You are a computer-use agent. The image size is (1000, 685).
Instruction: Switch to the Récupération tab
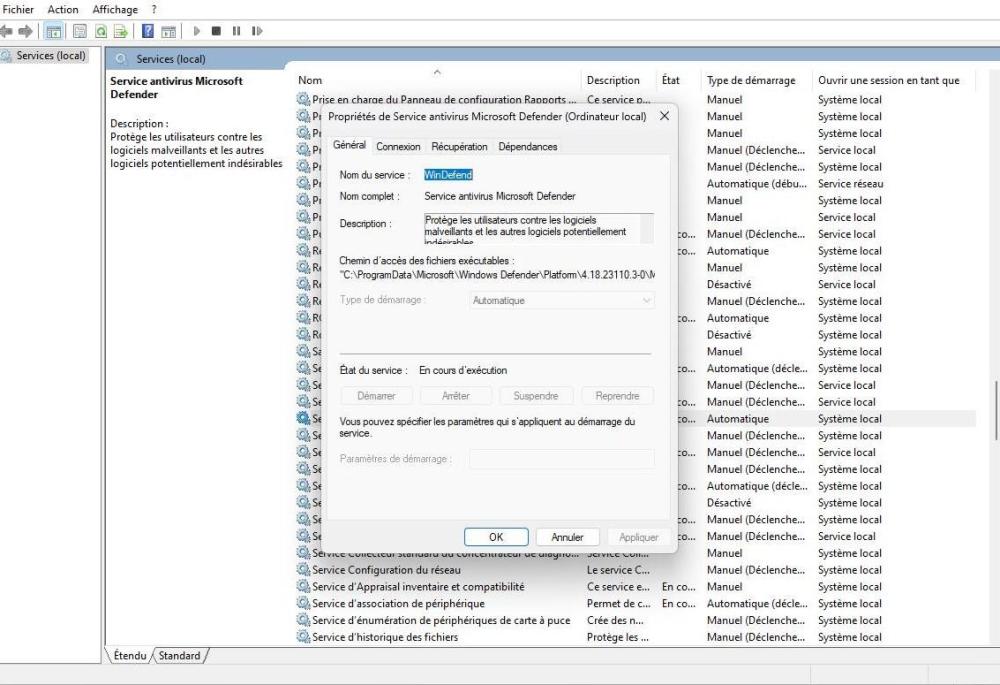(459, 147)
